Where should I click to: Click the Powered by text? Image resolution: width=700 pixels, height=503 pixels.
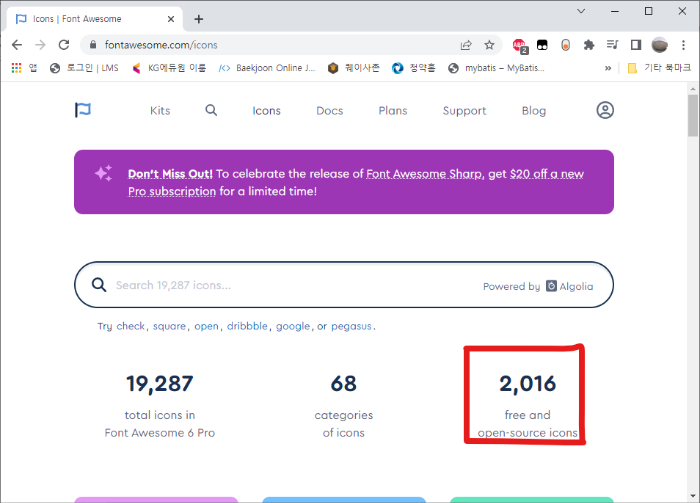(x=512, y=287)
